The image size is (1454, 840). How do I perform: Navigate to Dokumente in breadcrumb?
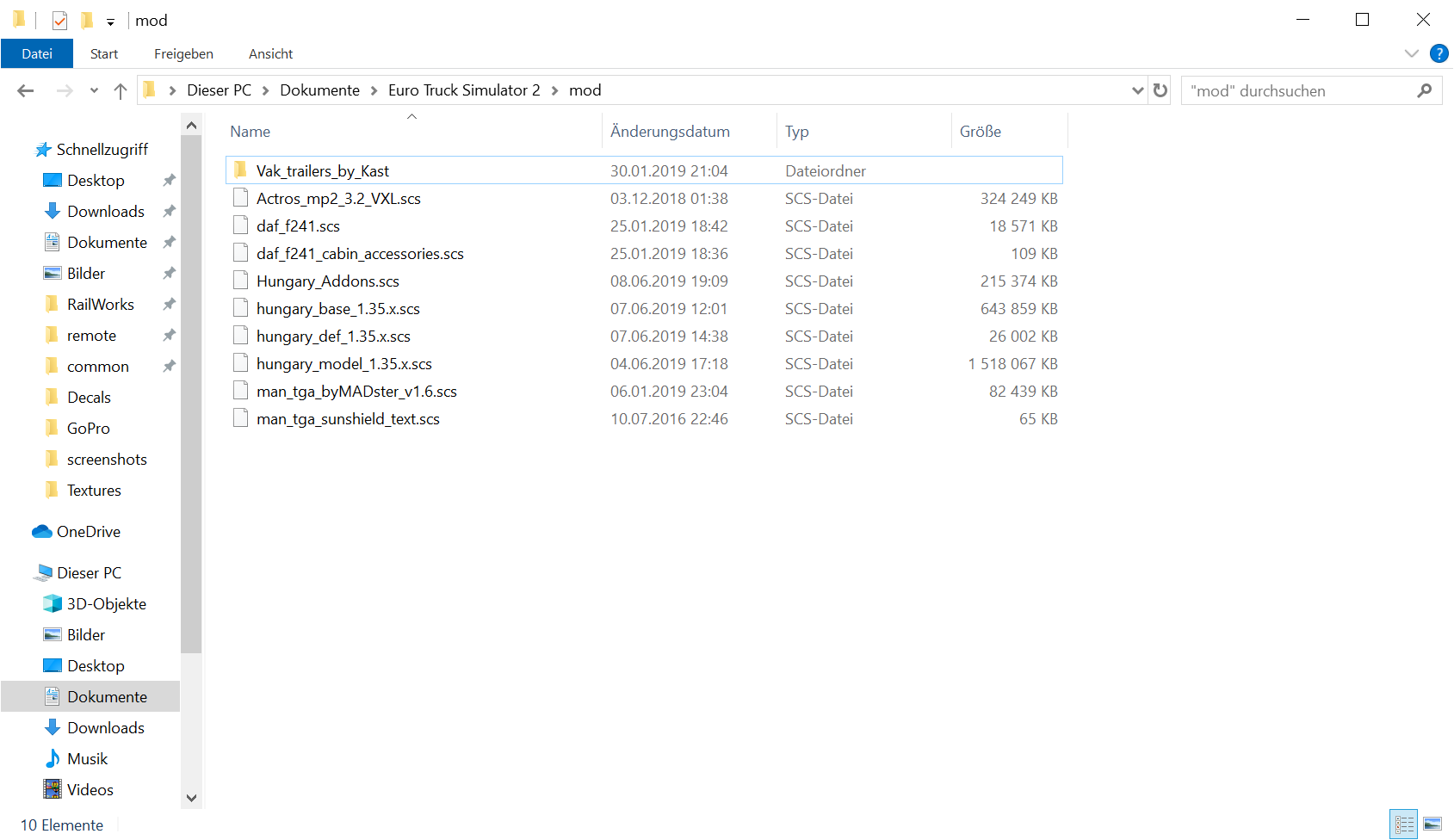(x=319, y=90)
